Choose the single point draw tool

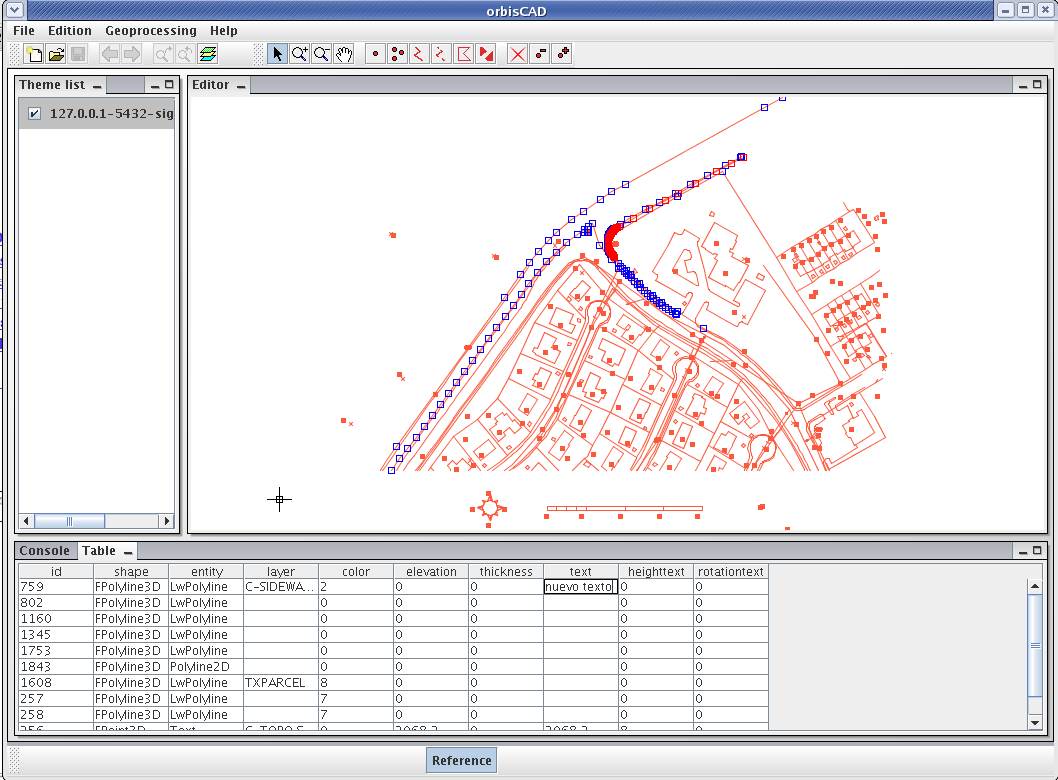click(x=375, y=54)
